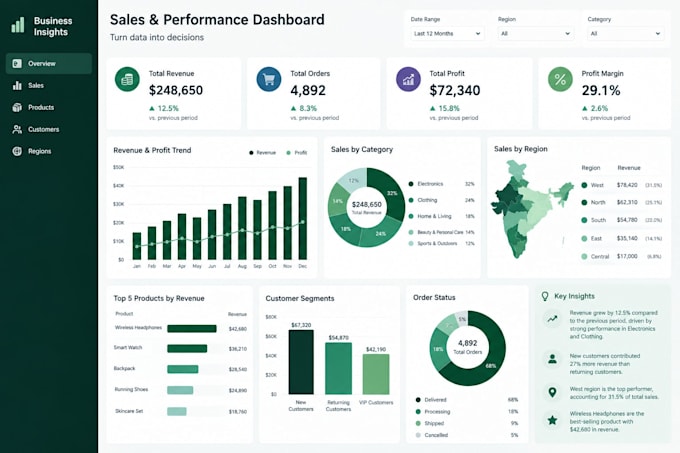Viewport: 680px width, 453px height.
Task: Open the Date Range dropdown
Action: click(x=447, y=33)
